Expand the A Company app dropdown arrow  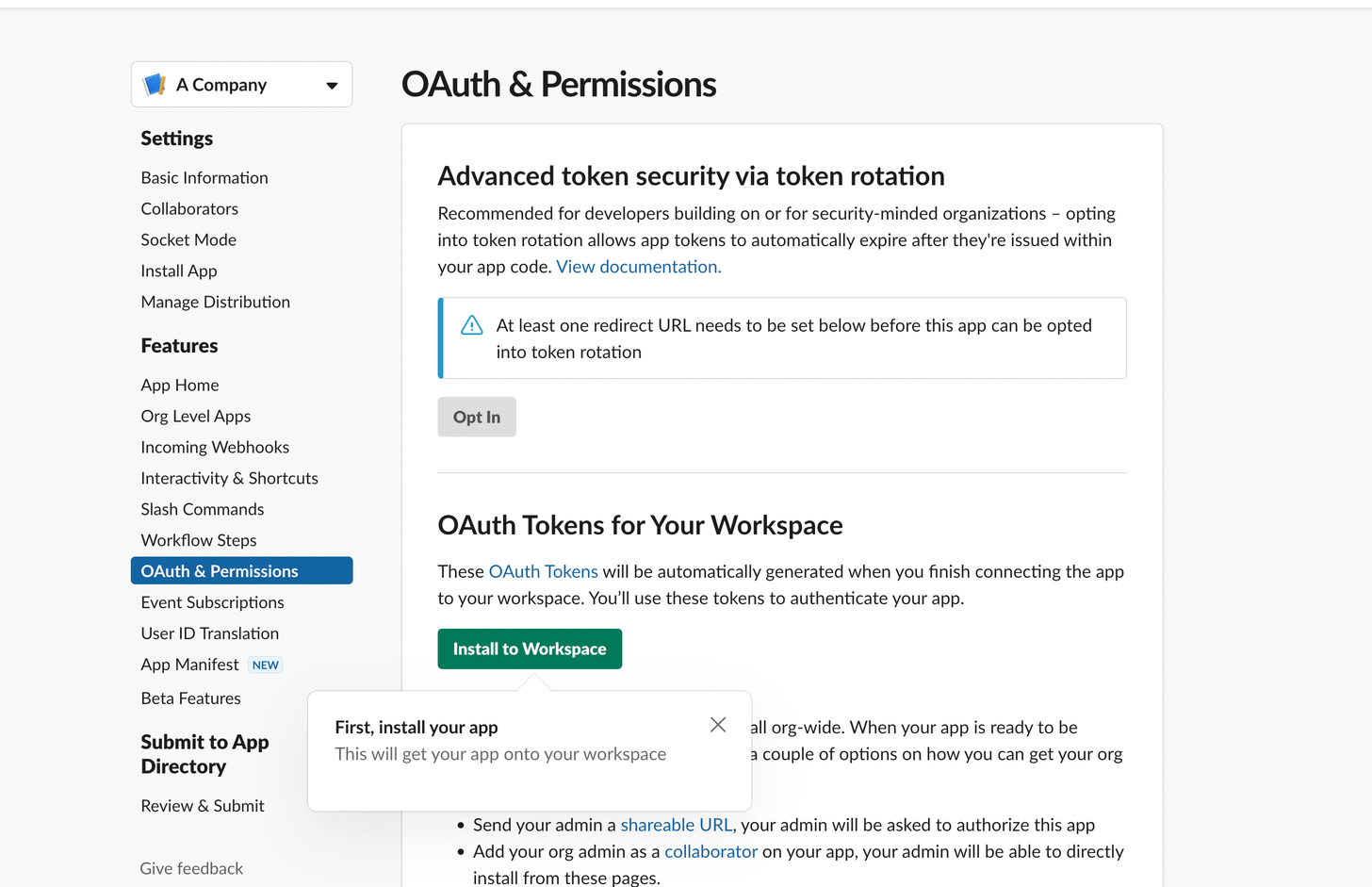[332, 86]
